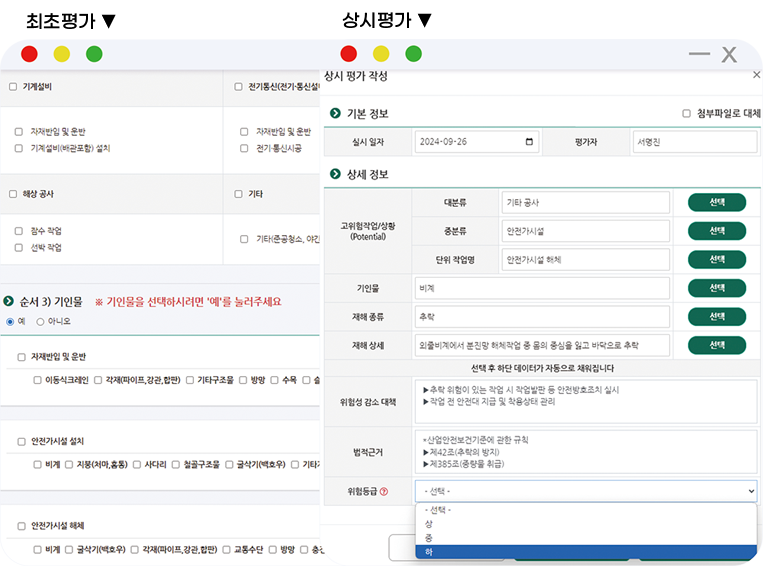Click the green arrow icon beside 상세 정보
The height and width of the screenshot is (566, 763).
pos(335,174)
